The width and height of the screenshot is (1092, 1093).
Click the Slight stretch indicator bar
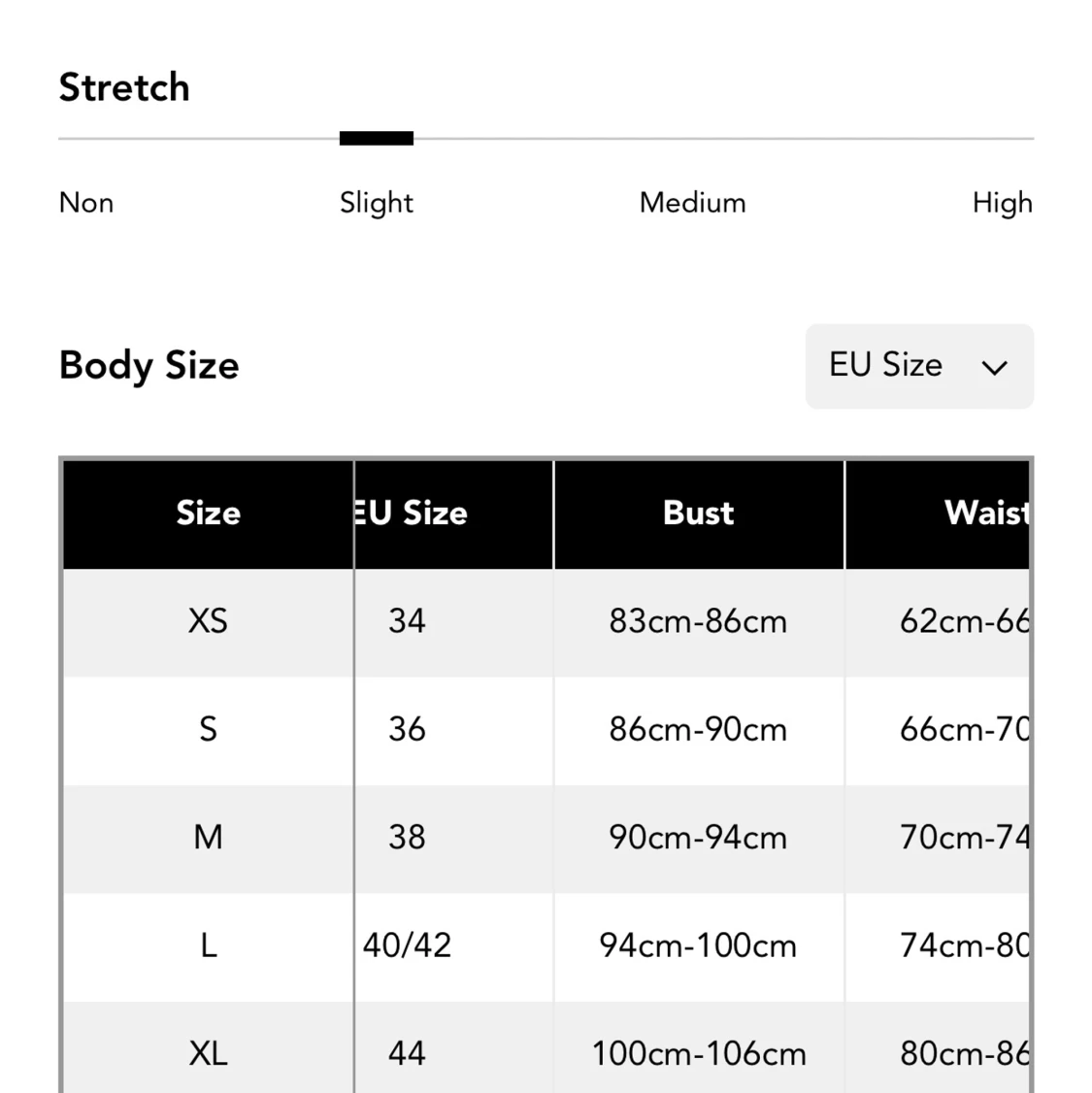pyautogui.click(x=376, y=139)
